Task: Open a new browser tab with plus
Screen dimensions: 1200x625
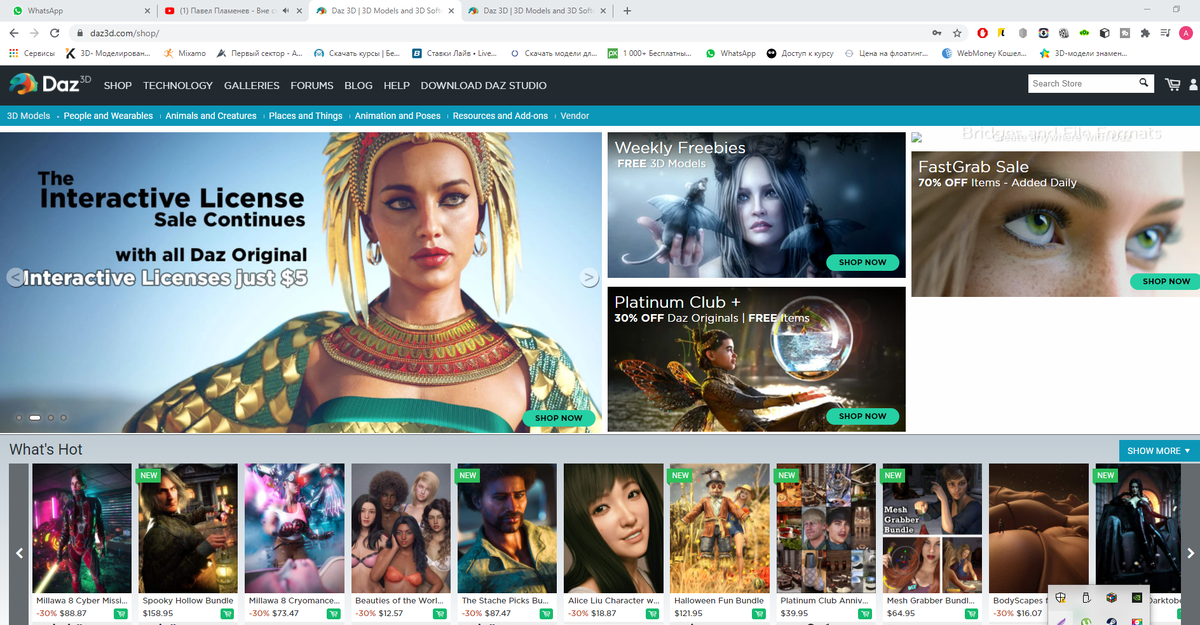Action: [x=627, y=11]
